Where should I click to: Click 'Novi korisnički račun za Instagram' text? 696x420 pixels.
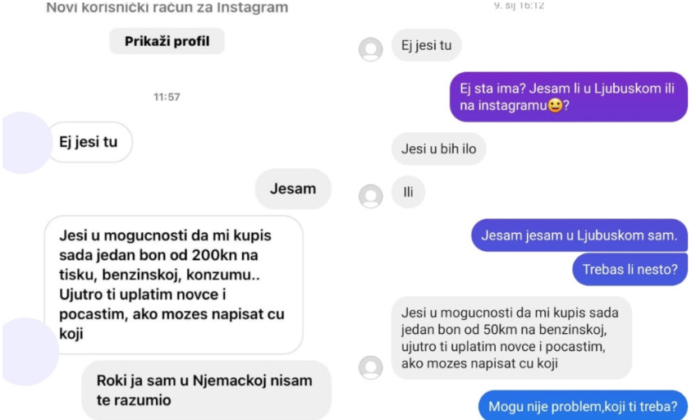(x=167, y=7)
